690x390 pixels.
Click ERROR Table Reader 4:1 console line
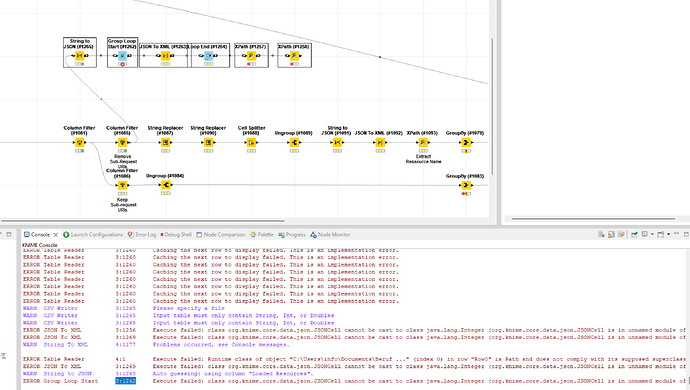coord(354,359)
